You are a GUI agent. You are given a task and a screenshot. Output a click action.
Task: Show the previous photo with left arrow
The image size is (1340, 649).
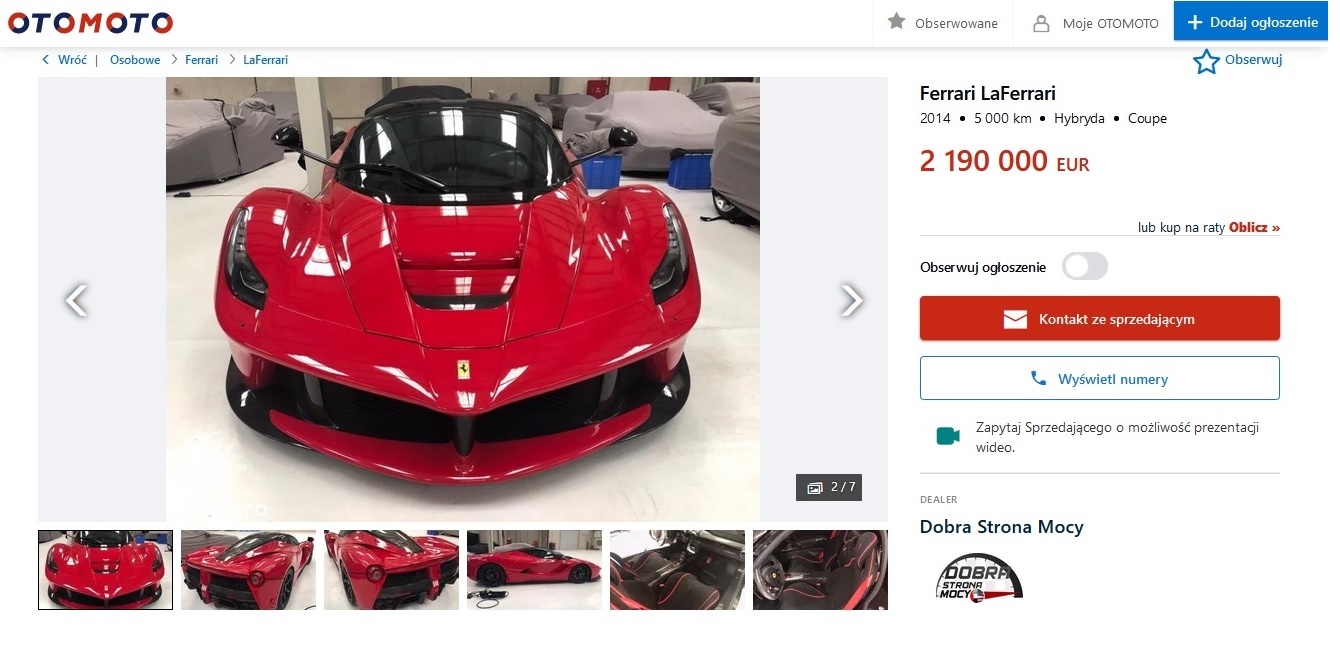point(76,300)
